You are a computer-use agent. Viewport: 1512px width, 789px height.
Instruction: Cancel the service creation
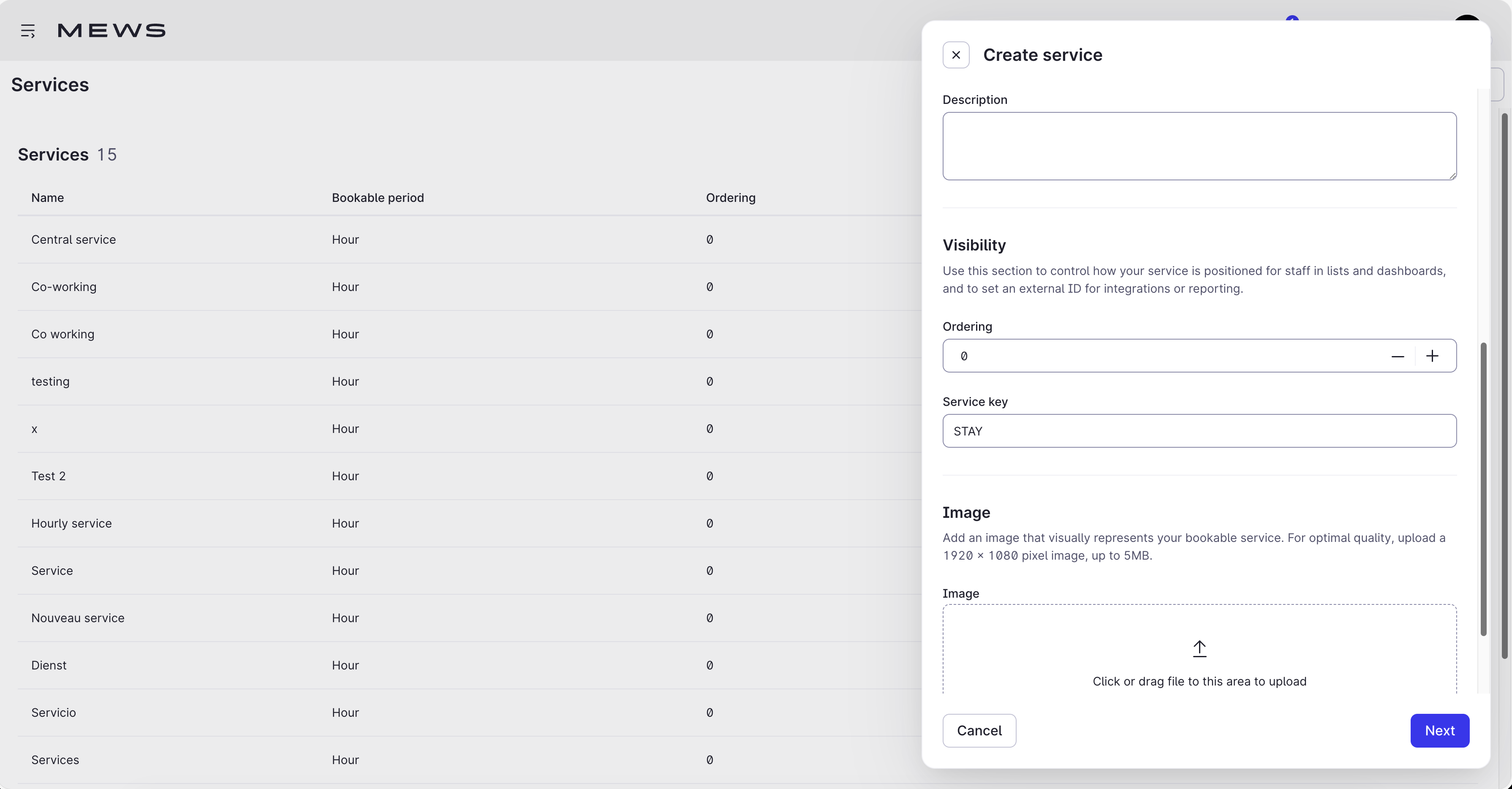click(979, 731)
